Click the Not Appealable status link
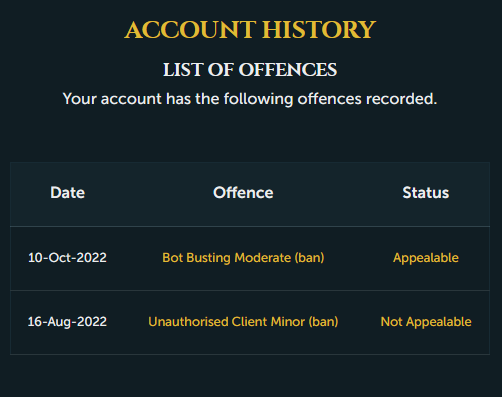 click(x=426, y=322)
